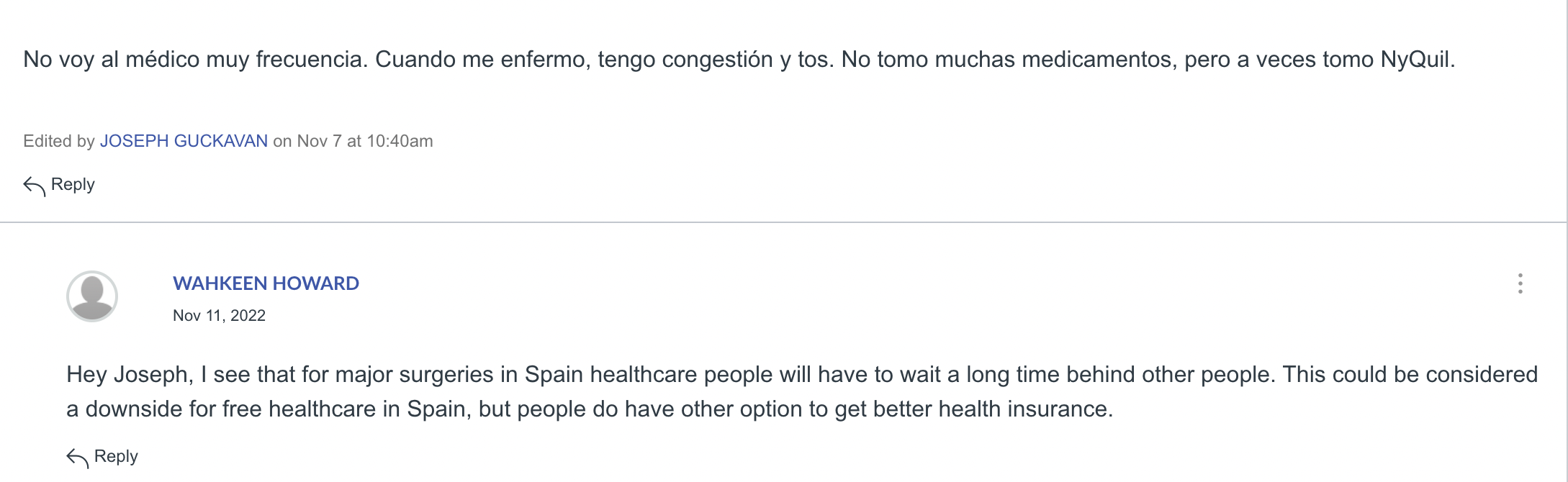Screen dimensions: 1568x482
Task: Click the 'Edited by' label text
Action: click(59, 141)
